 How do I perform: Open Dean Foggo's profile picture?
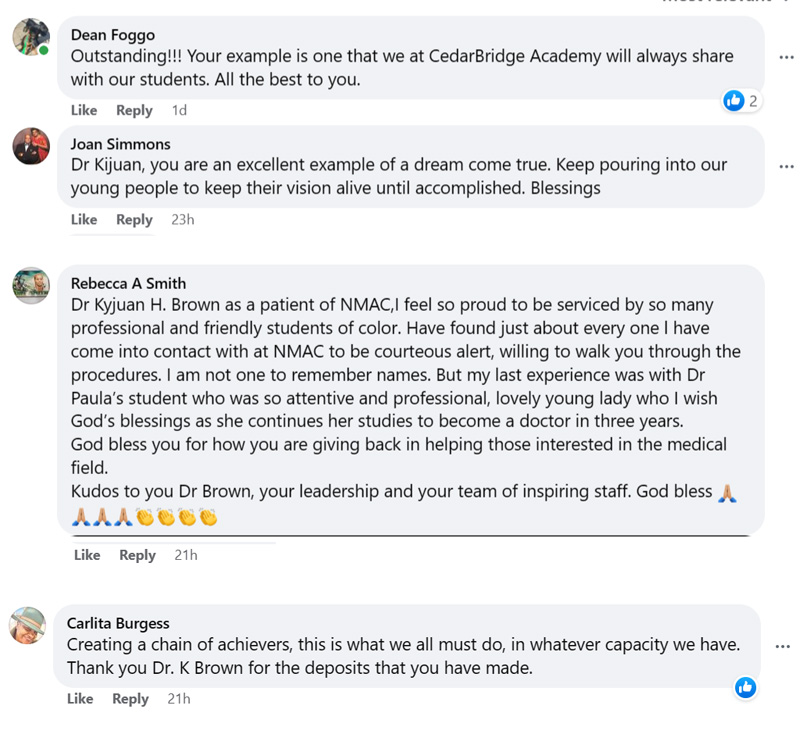click(31, 38)
